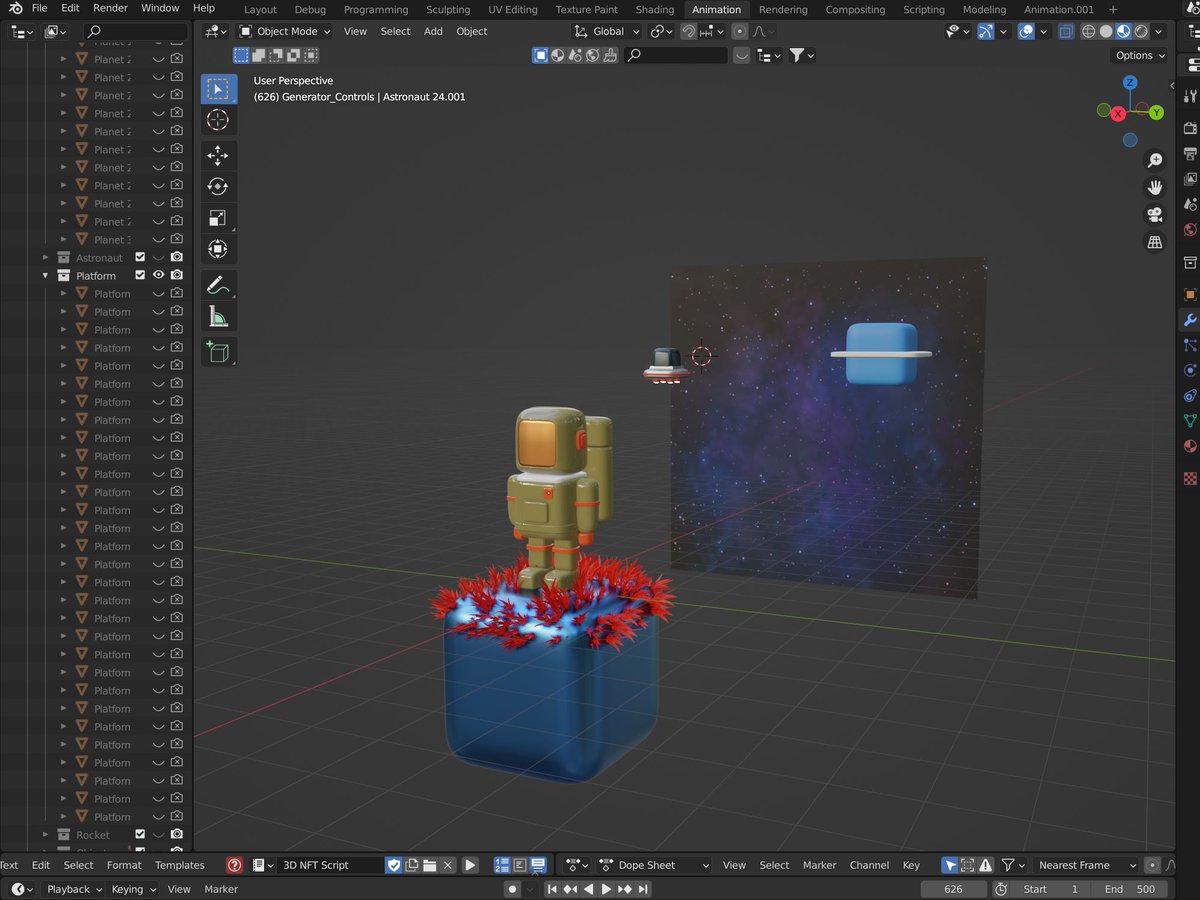
Task: Activate the Annotate tool
Action: pos(218,285)
